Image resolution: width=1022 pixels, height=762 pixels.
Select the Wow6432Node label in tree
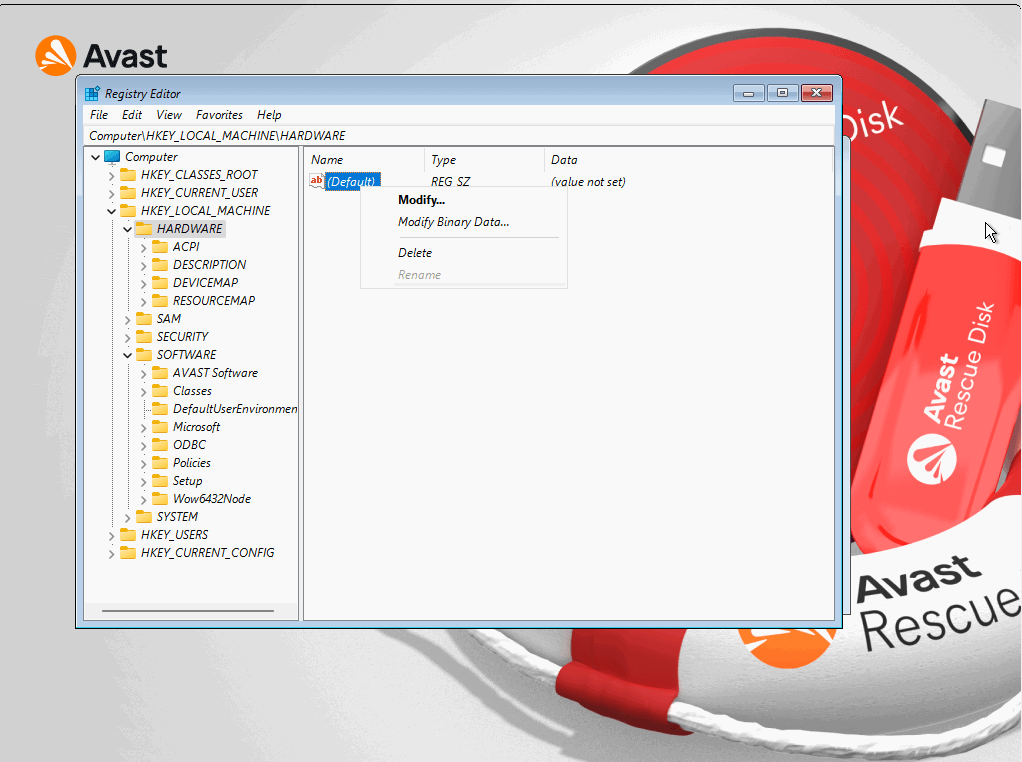pyautogui.click(x=212, y=499)
